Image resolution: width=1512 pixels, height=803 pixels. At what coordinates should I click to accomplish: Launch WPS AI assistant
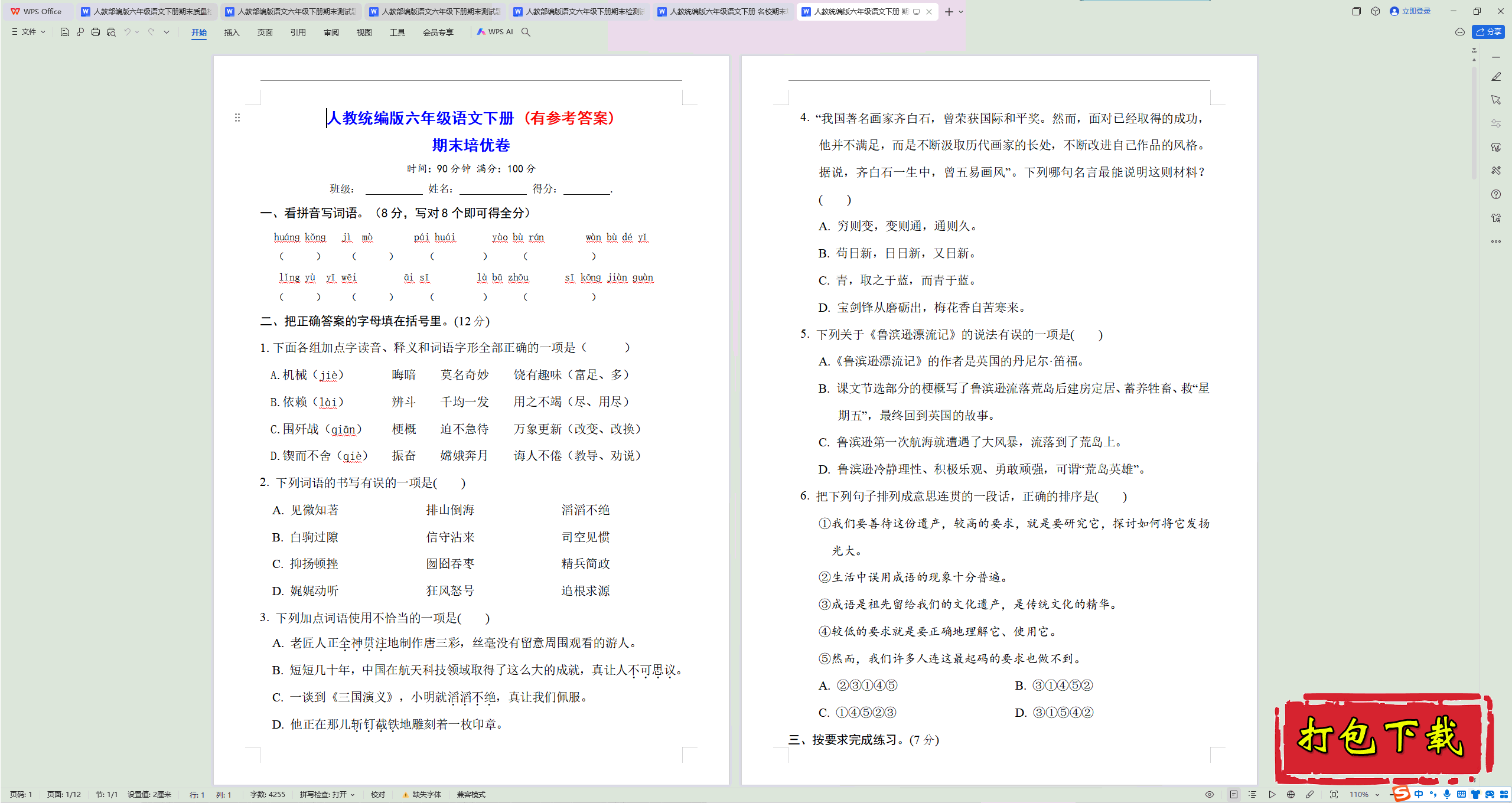tap(495, 32)
